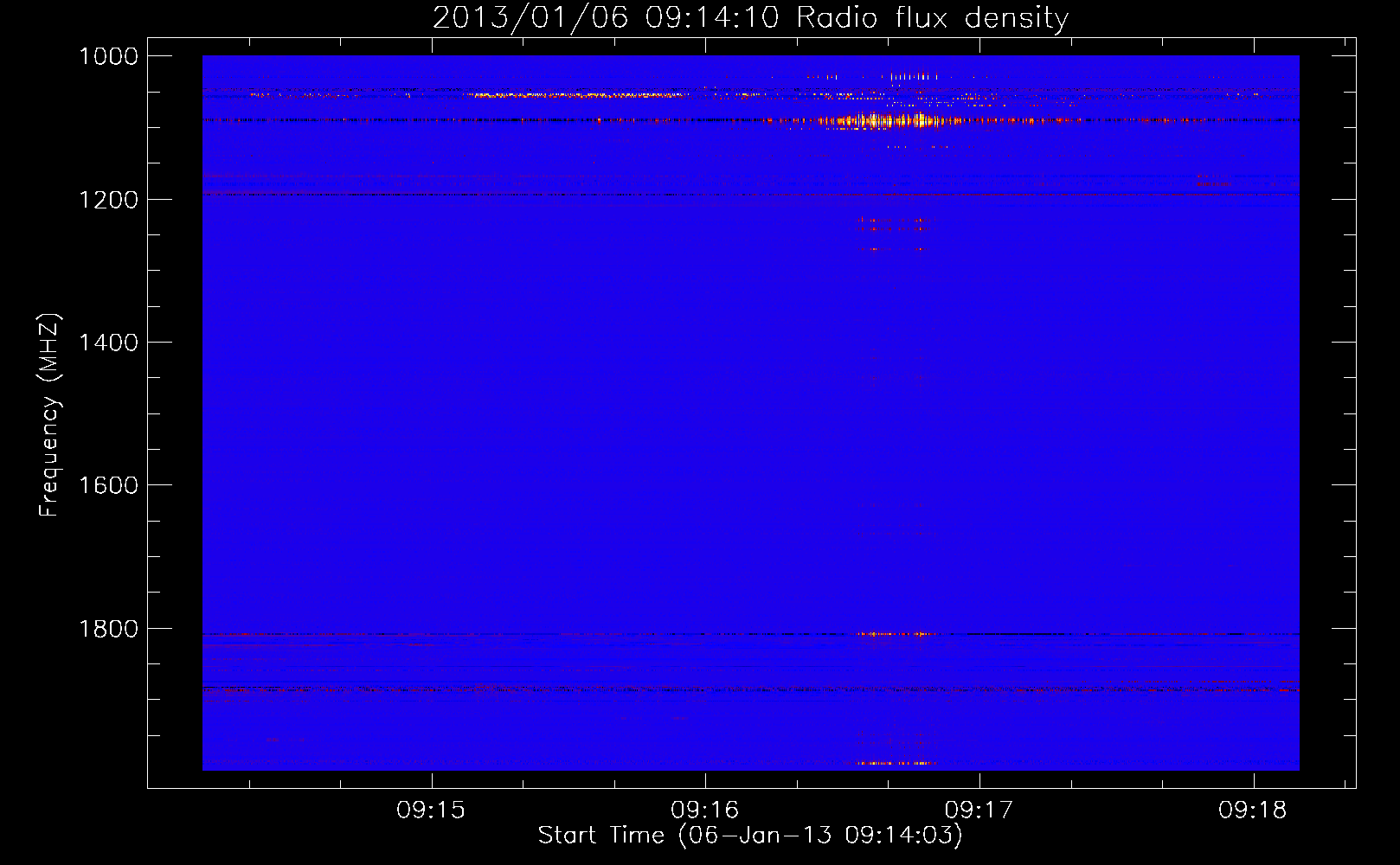Click the bright yellow radio burst near 1090 MHz

click(891, 120)
